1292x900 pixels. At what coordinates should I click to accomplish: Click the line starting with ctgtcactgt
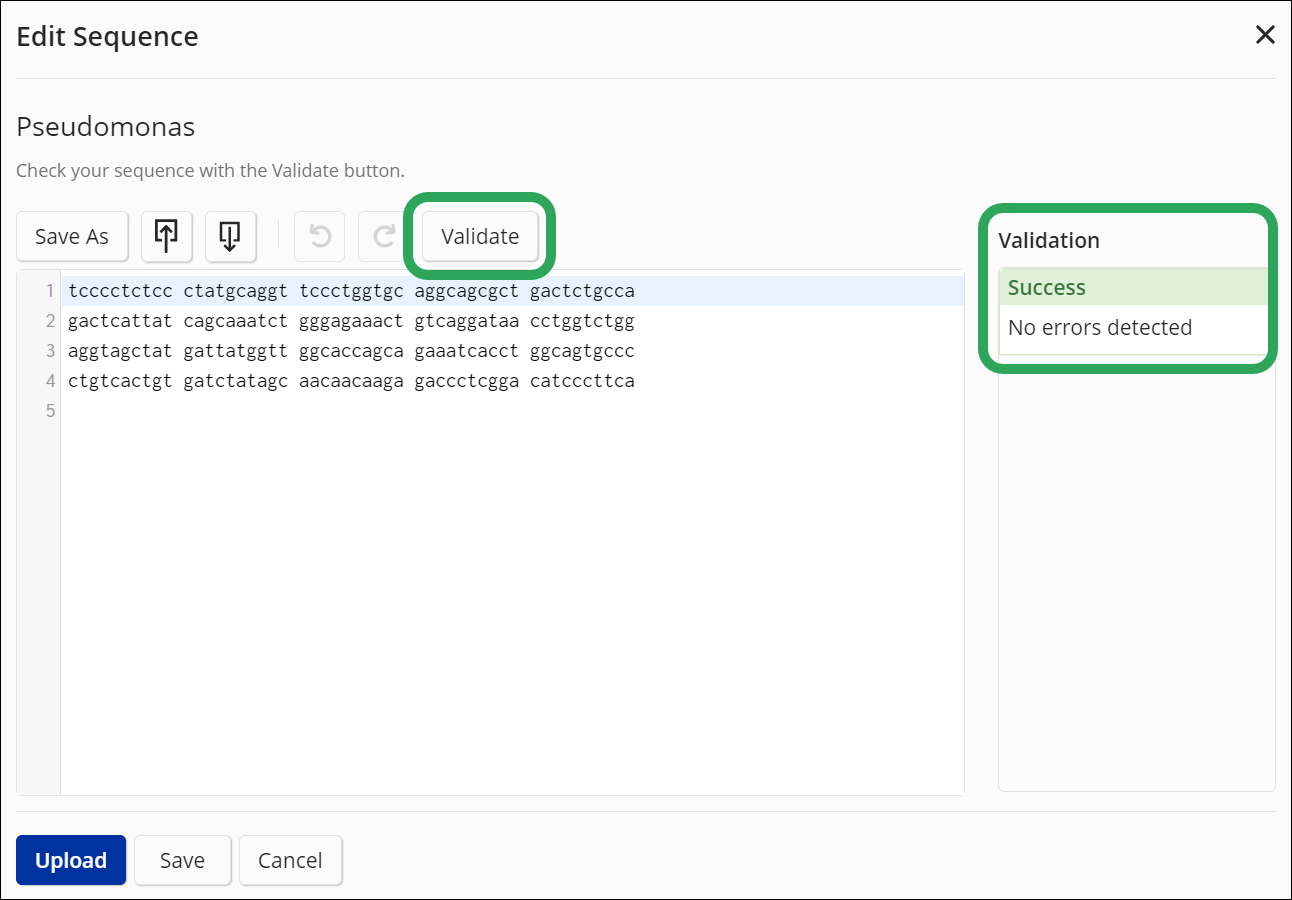click(351, 381)
